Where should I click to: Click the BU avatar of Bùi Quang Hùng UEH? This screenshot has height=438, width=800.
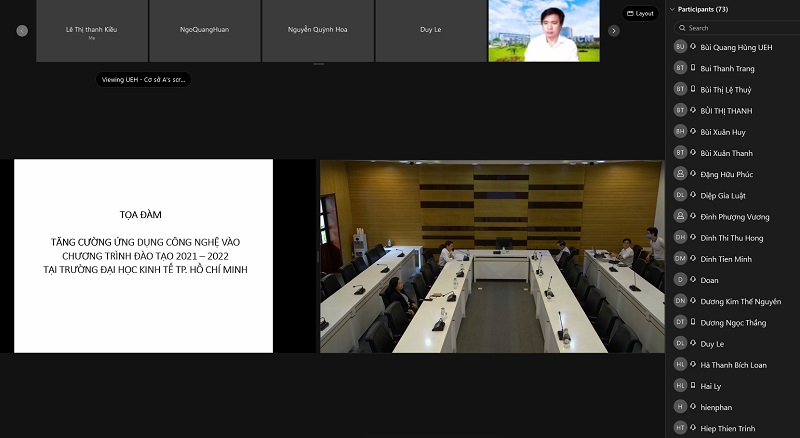680,46
